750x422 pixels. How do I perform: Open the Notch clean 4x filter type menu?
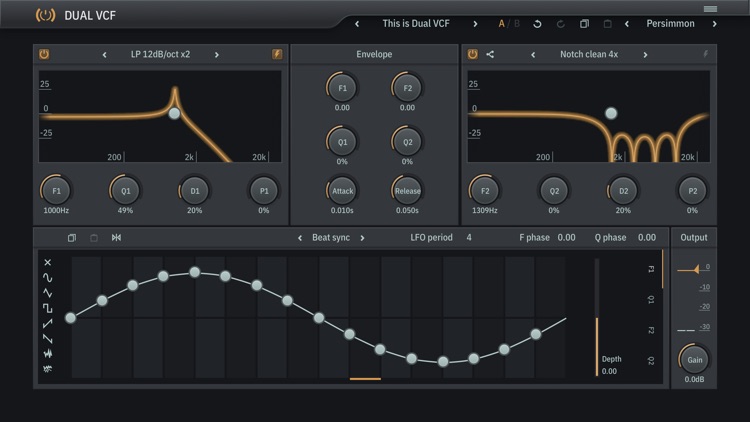tap(589, 55)
